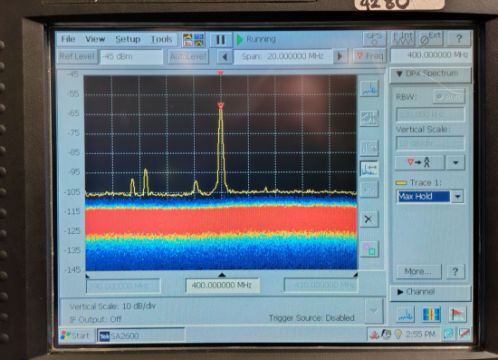Screen dimensions: 498x360
Task: Click the 400.000000 MHz center frequency field
Action: pos(222,285)
